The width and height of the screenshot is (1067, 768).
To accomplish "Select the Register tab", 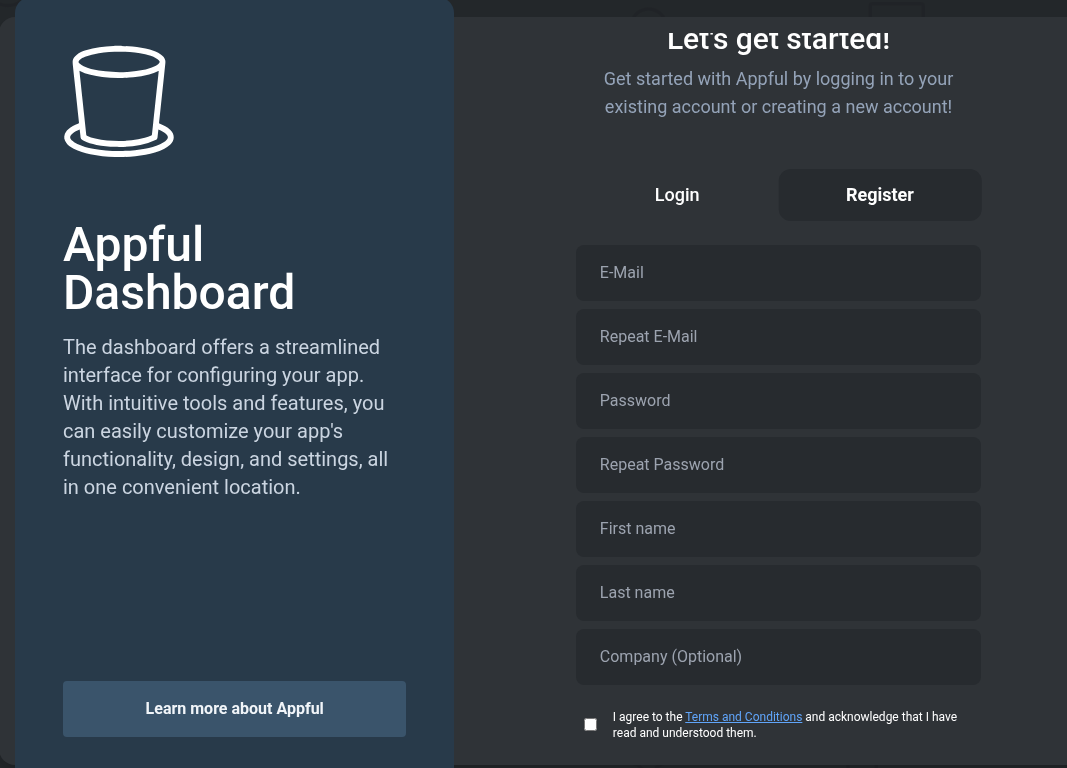I will (x=879, y=195).
